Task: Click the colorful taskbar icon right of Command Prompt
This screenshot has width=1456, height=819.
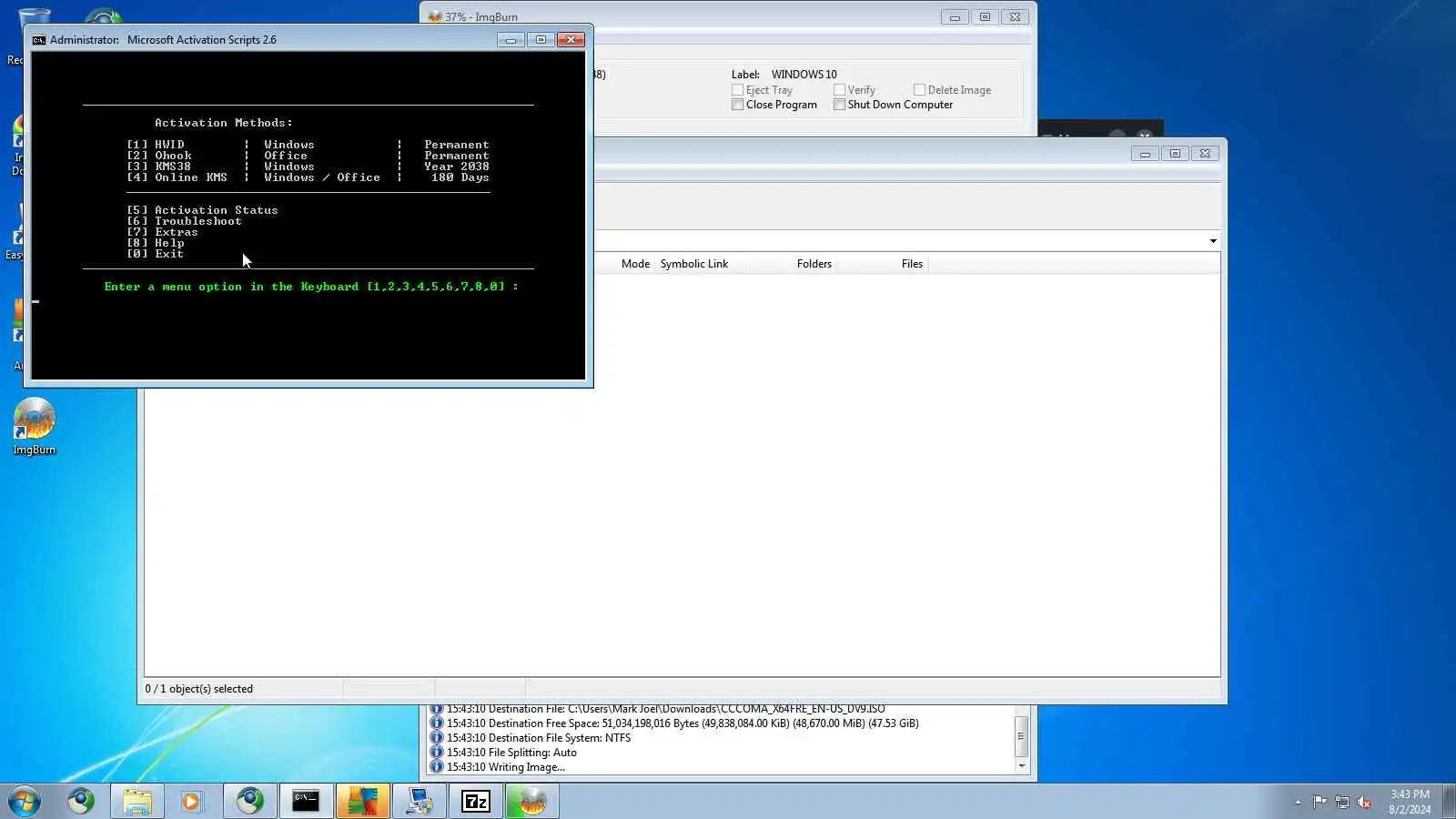Action: coord(362,802)
